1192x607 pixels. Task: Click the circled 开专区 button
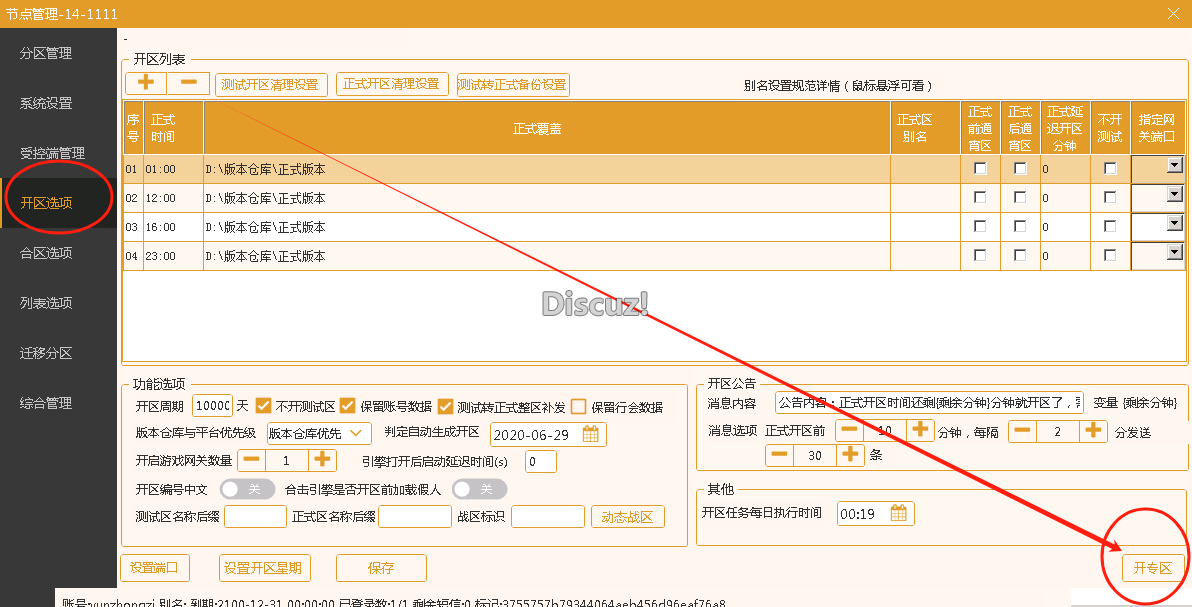click(x=1152, y=567)
